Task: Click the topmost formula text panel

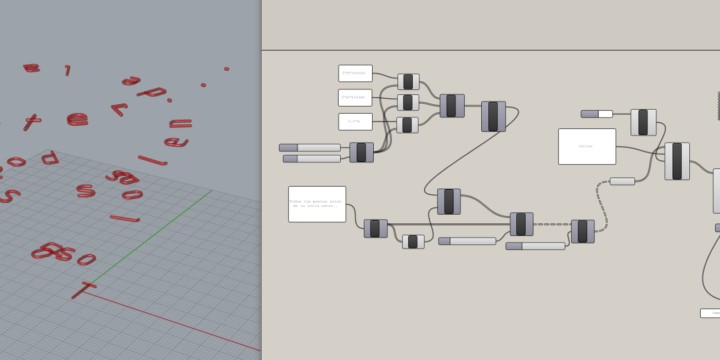Action: [355, 73]
